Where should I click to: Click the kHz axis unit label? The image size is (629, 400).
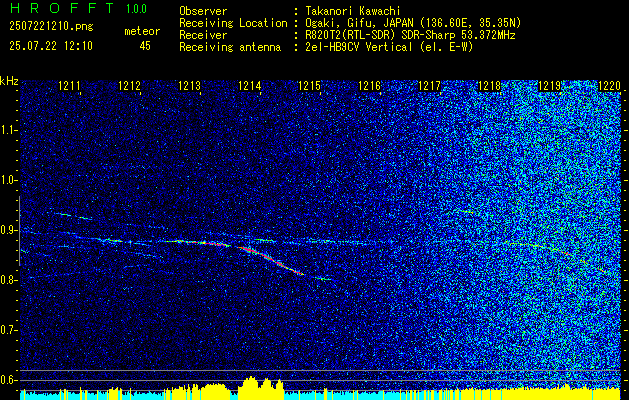tap(9, 81)
